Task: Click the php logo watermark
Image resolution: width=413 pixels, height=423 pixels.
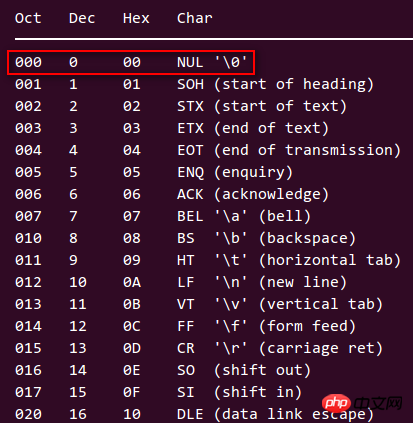Action: (336, 403)
